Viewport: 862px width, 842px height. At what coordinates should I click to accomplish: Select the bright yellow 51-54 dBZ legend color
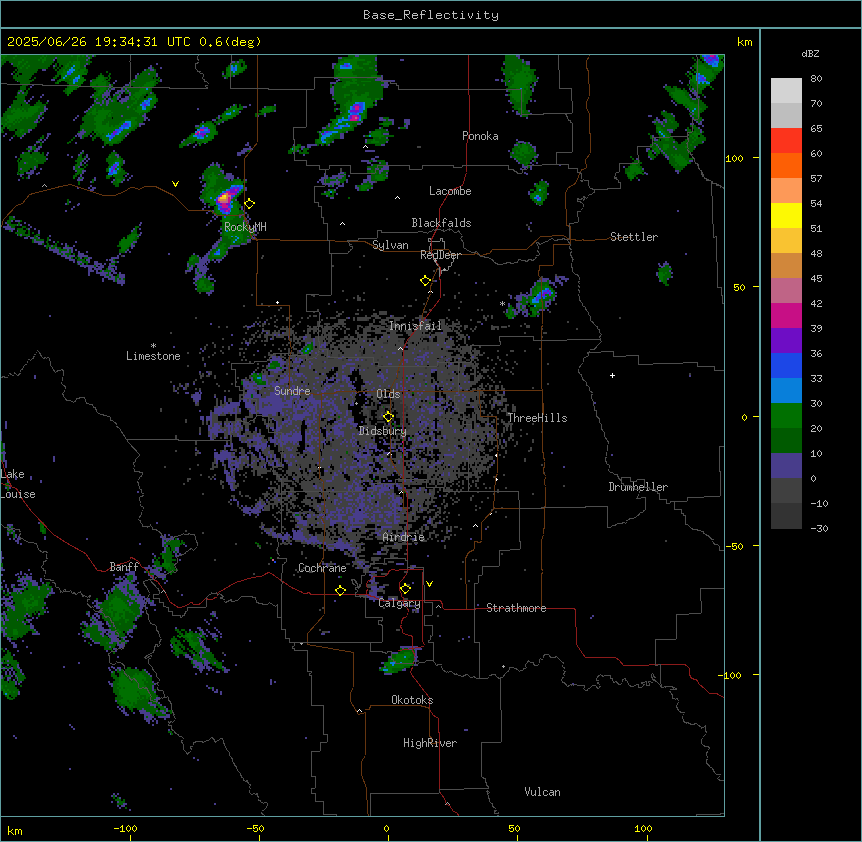click(x=786, y=215)
